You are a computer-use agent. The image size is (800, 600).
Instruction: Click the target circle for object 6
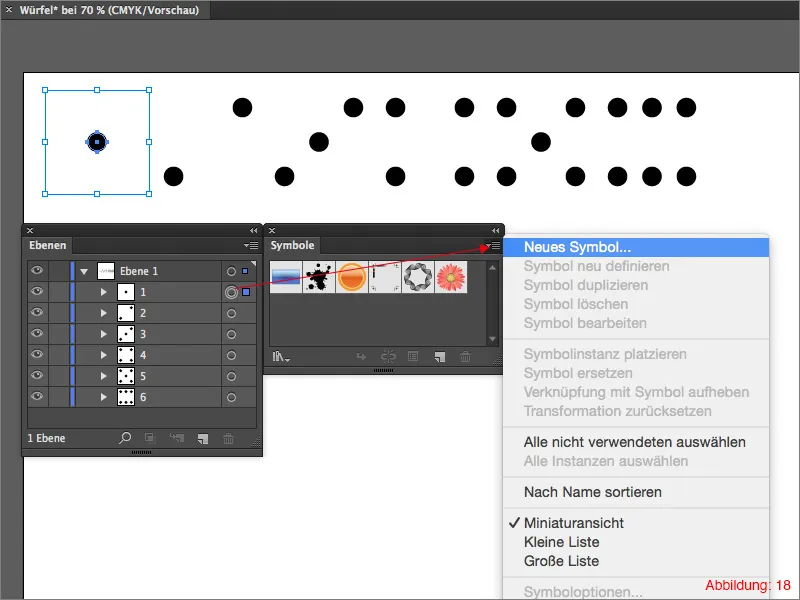tap(231, 397)
